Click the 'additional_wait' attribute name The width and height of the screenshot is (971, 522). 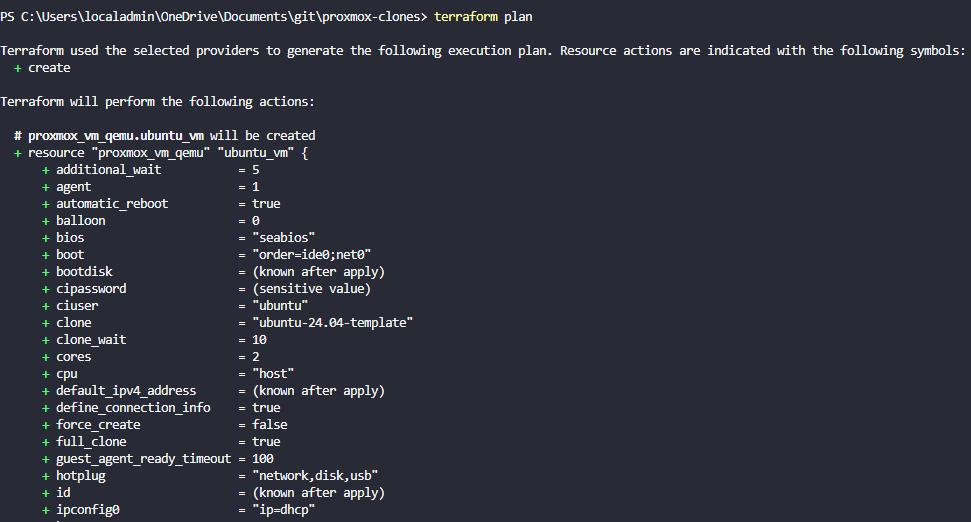coord(108,169)
